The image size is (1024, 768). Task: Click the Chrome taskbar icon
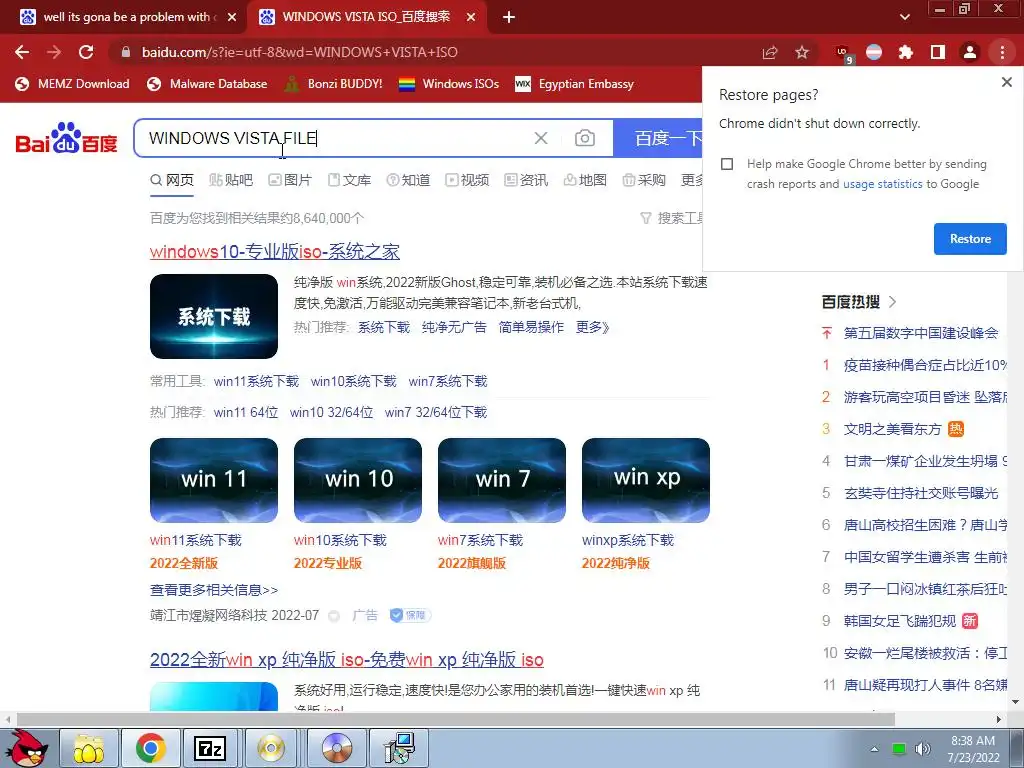(x=151, y=748)
